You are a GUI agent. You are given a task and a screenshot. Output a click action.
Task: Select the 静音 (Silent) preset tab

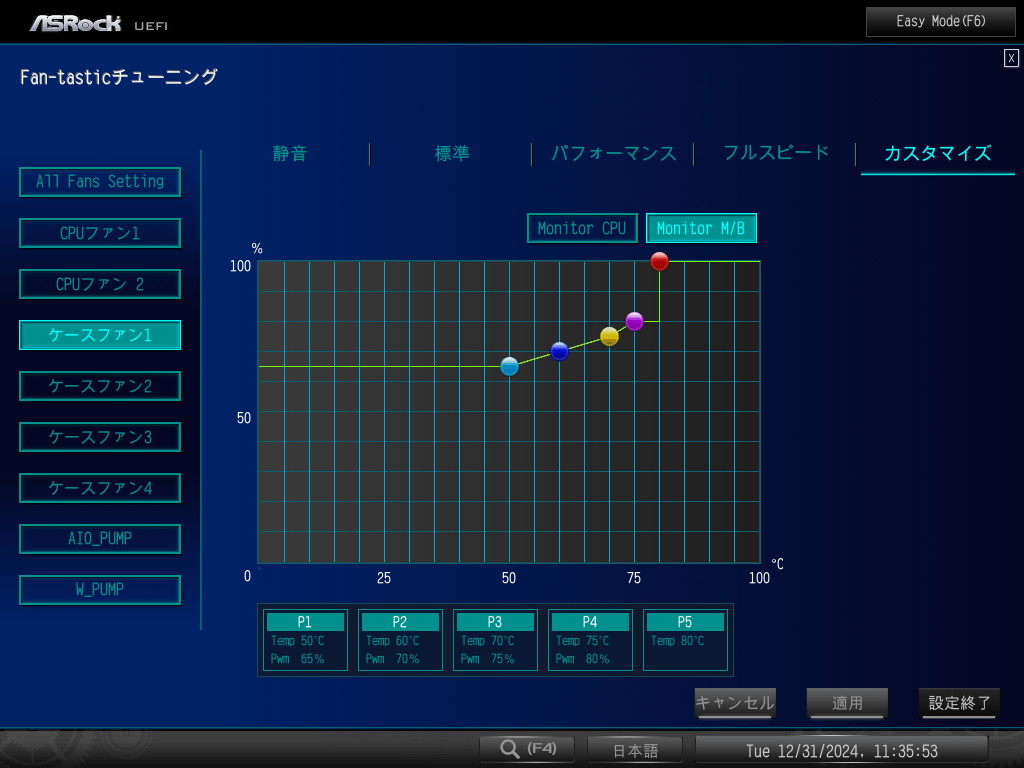290,153
